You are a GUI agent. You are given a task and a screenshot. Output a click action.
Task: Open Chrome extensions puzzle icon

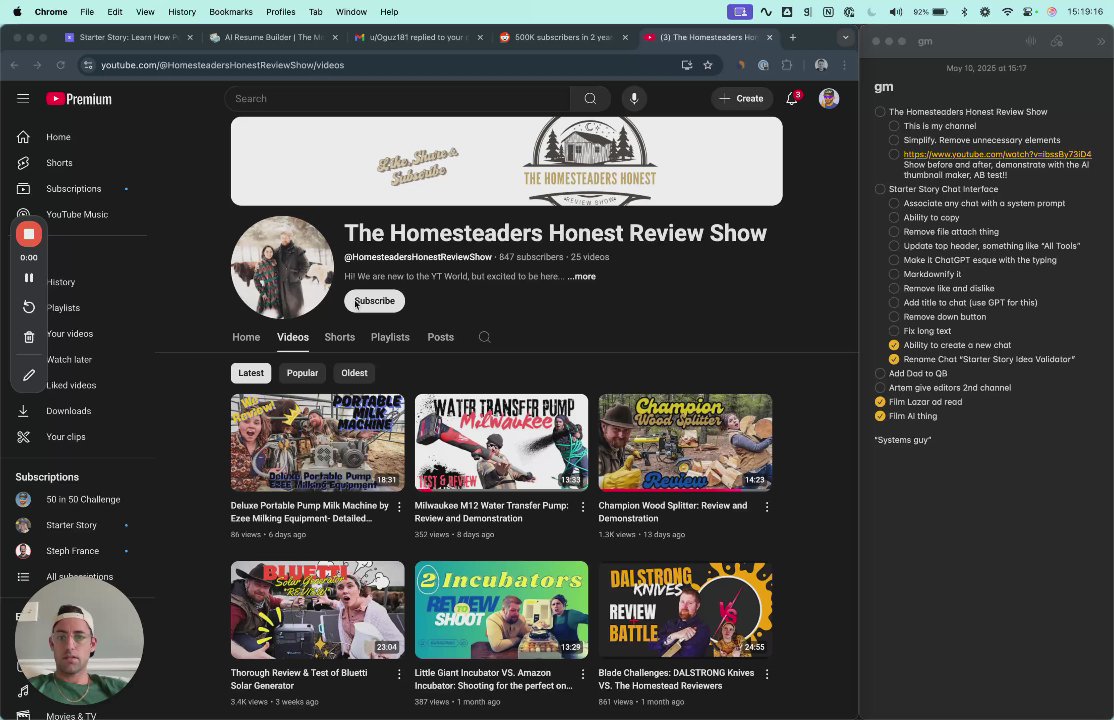(x=786, y=65)
